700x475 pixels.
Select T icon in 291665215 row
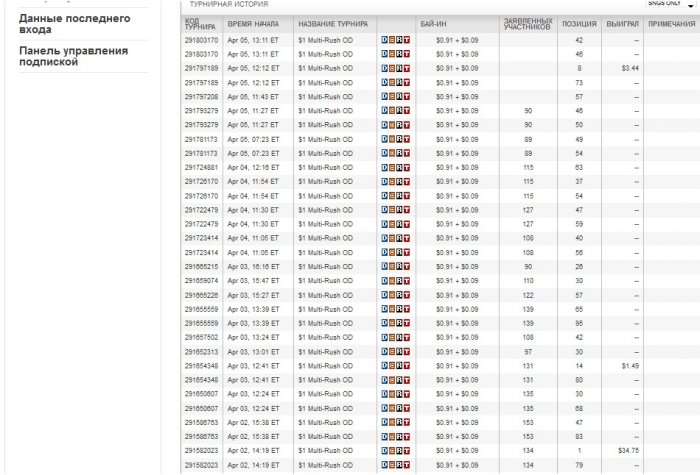[x=407, y=267]
